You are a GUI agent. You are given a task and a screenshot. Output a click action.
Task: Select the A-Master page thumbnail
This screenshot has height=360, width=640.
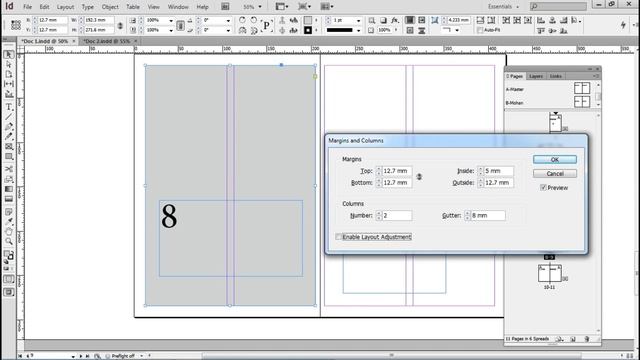pyautogui.click(x=582, y=88)
